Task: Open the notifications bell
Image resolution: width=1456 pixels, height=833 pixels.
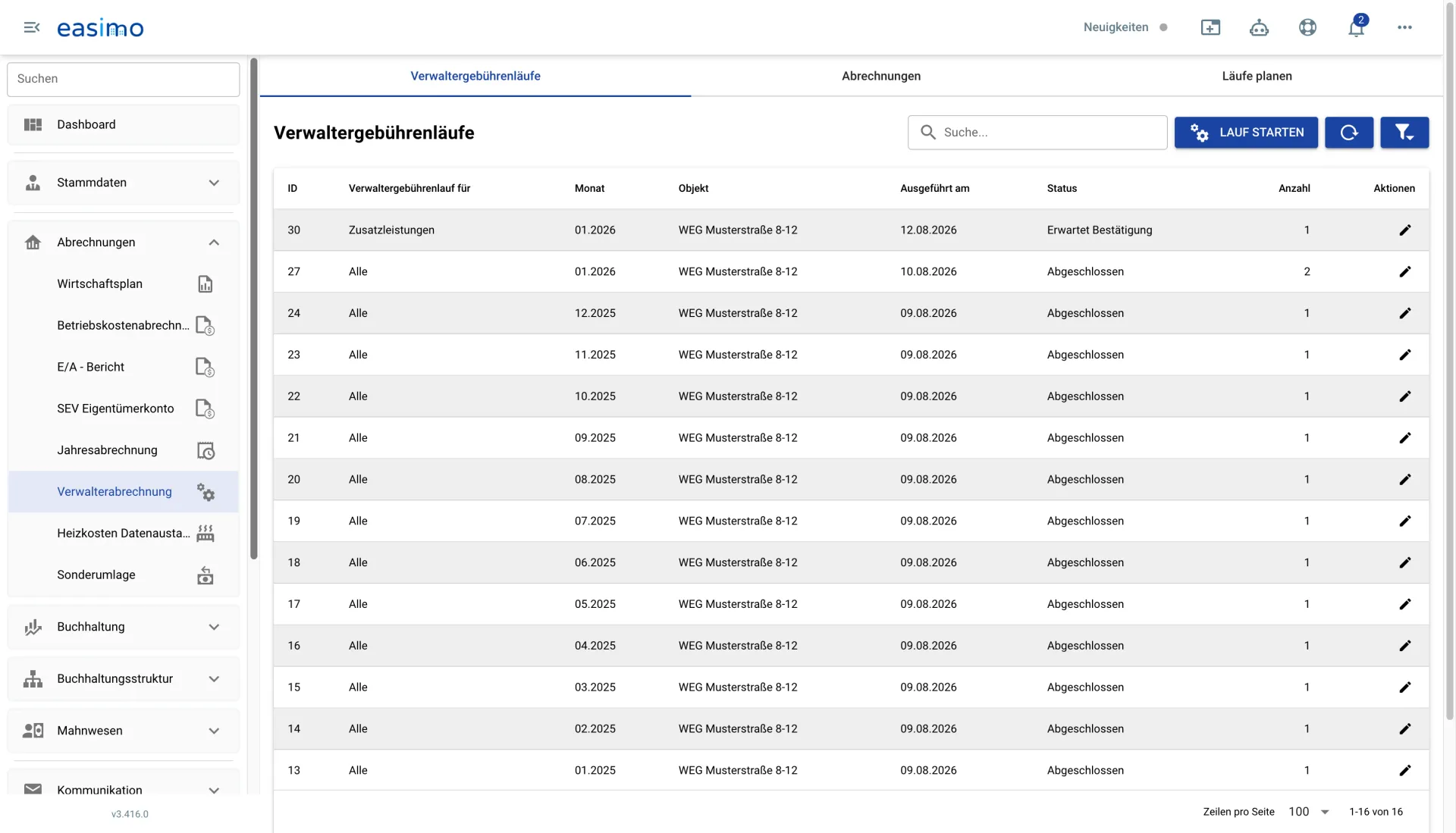Action: (1357, 27)
